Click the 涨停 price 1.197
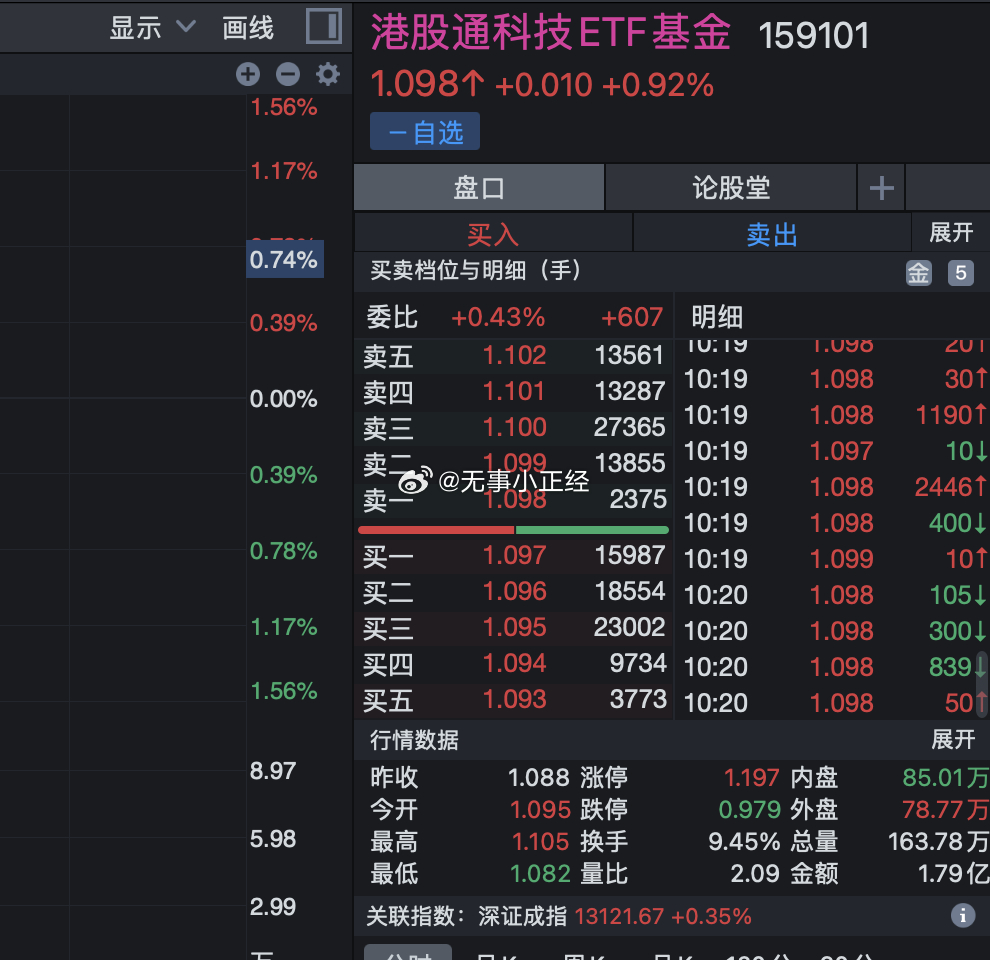This screenshot has width=990, height=960. coord(751,777)
